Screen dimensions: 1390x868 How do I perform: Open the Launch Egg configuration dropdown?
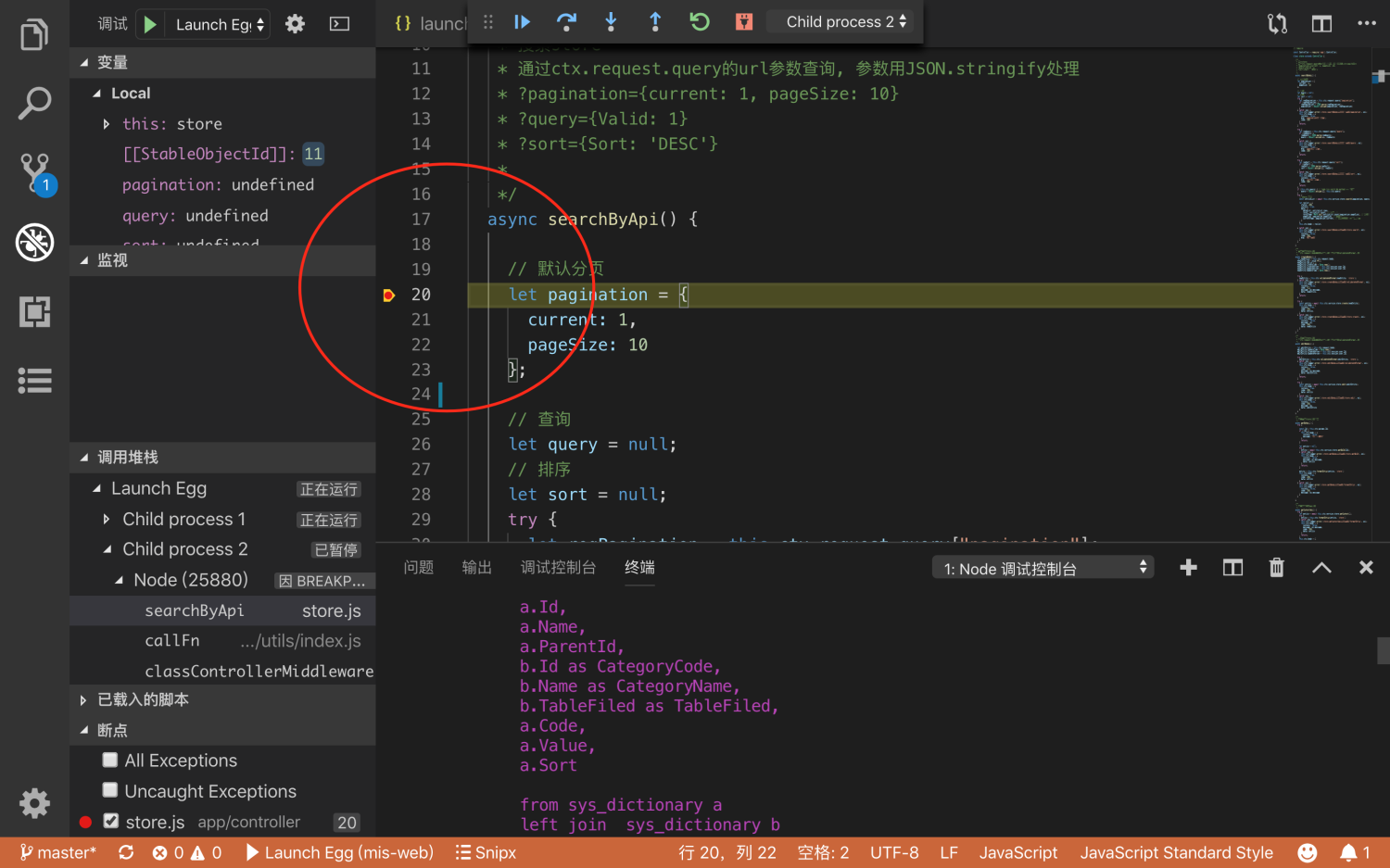click(x=220, y=24)
